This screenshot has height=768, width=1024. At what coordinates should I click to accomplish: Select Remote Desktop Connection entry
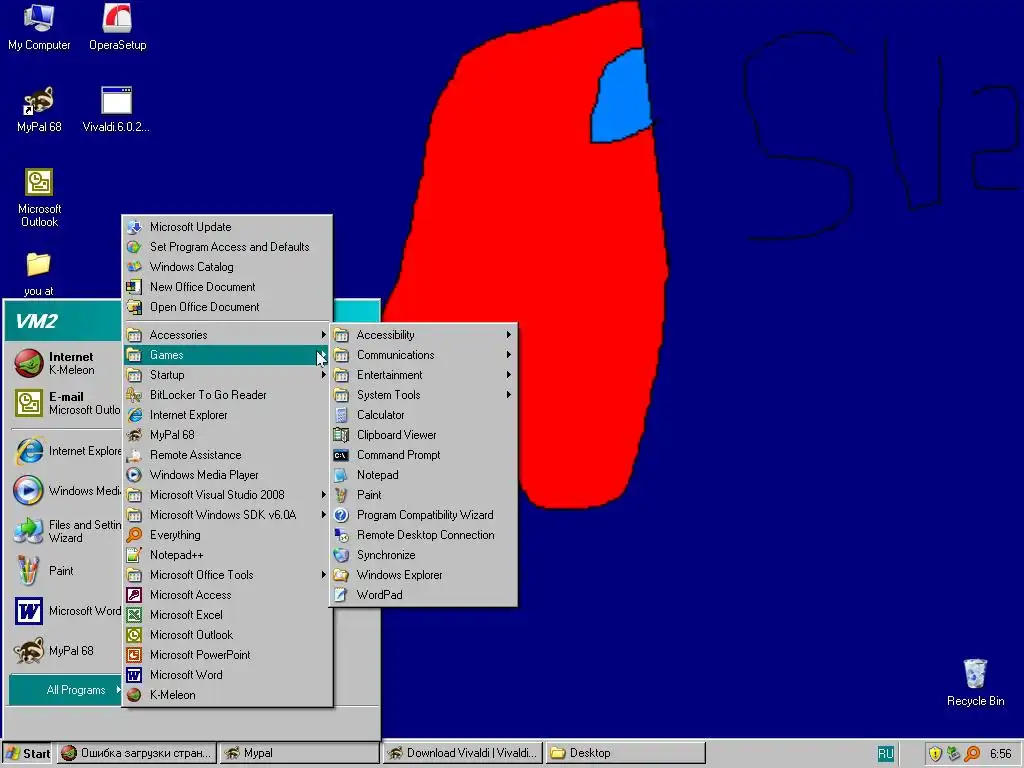424,535
